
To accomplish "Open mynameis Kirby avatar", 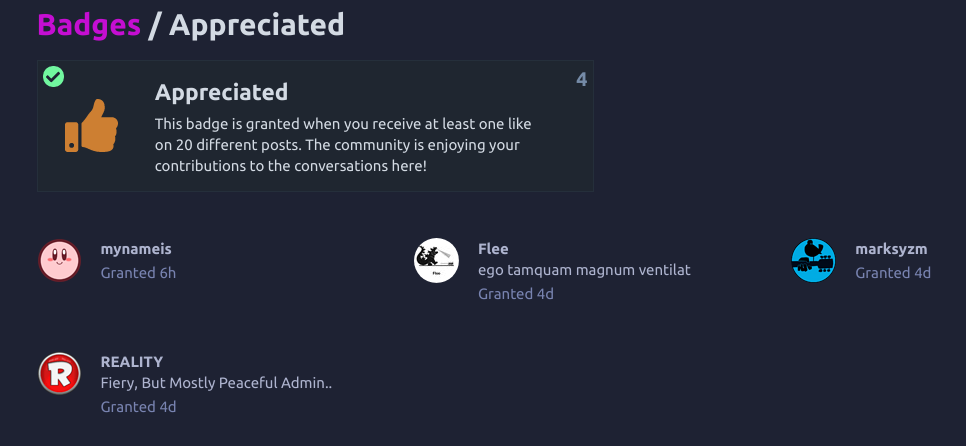I will (x=60, y=260).
